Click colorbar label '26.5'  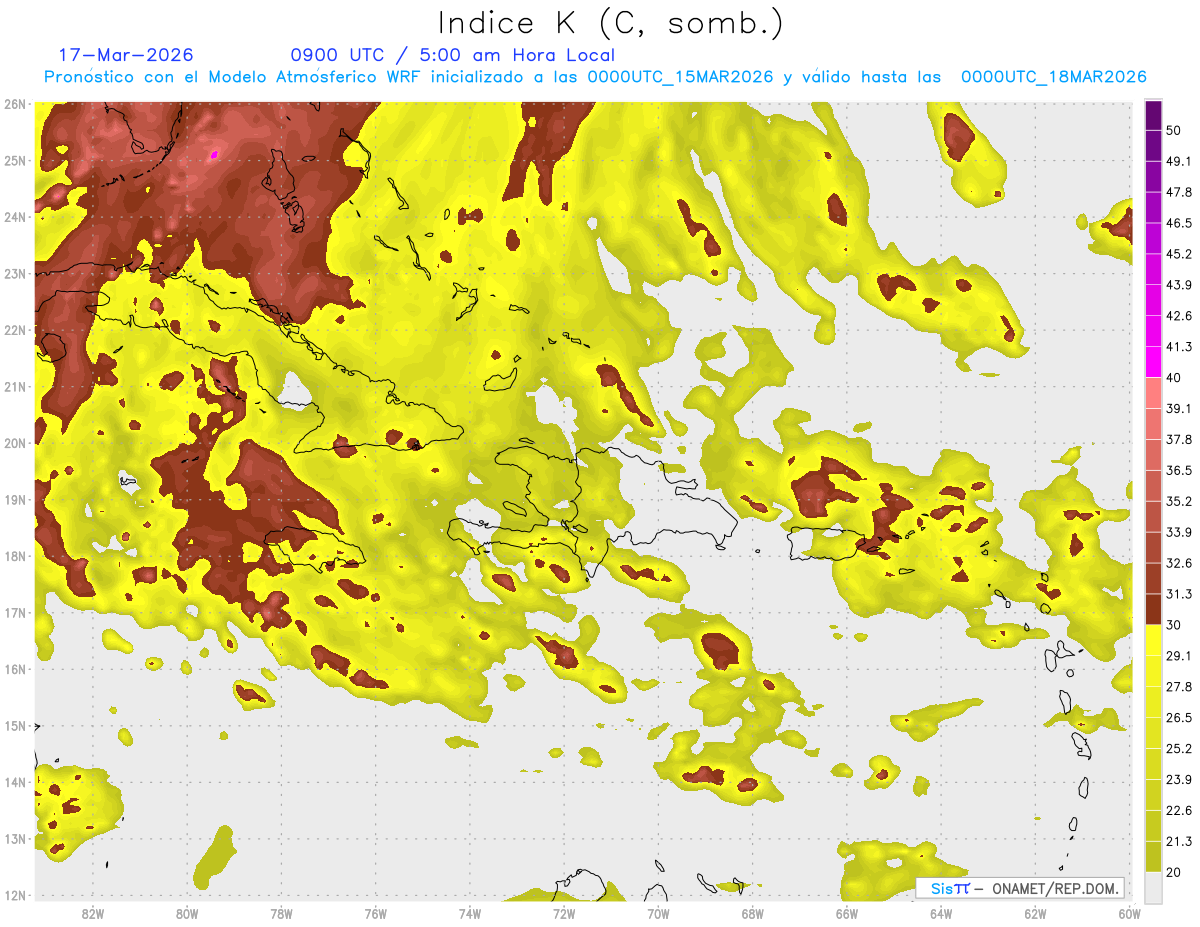1179,717
